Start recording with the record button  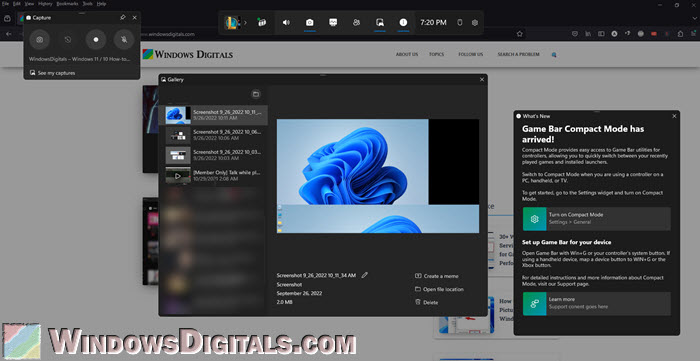click(x=96, y=40)
